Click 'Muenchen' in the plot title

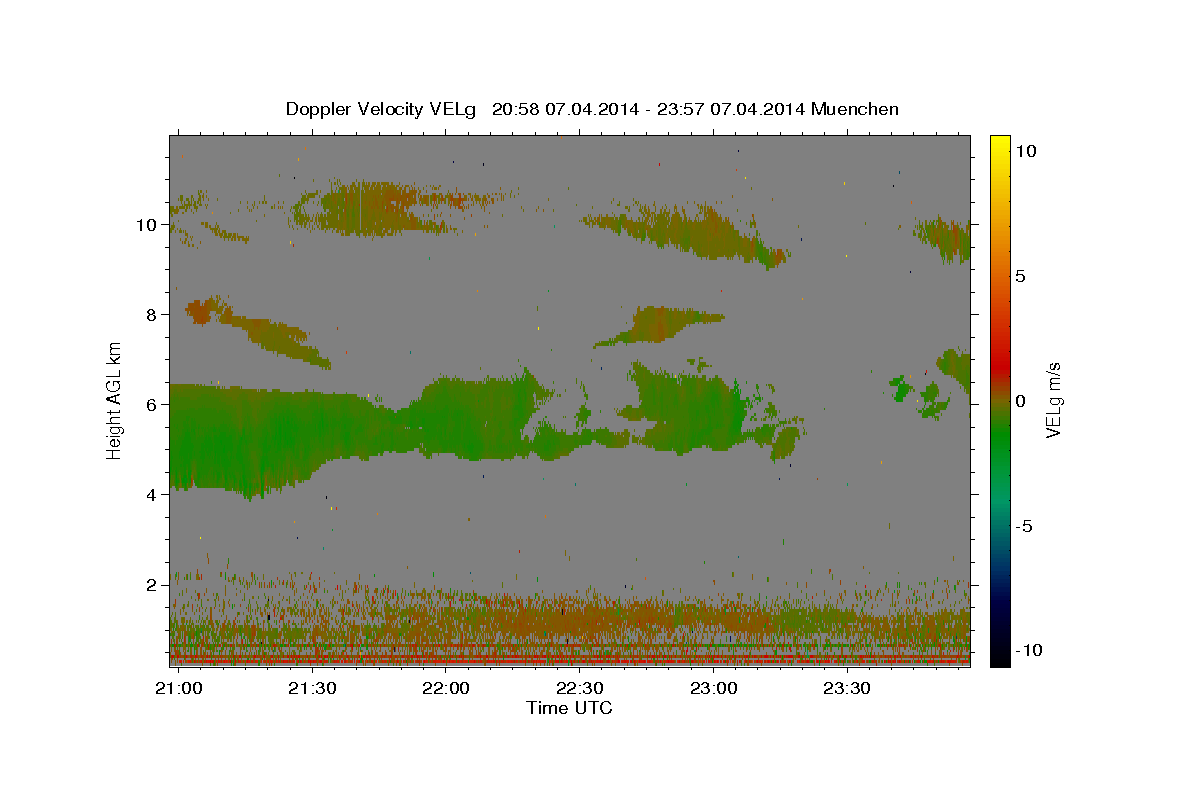855,109
